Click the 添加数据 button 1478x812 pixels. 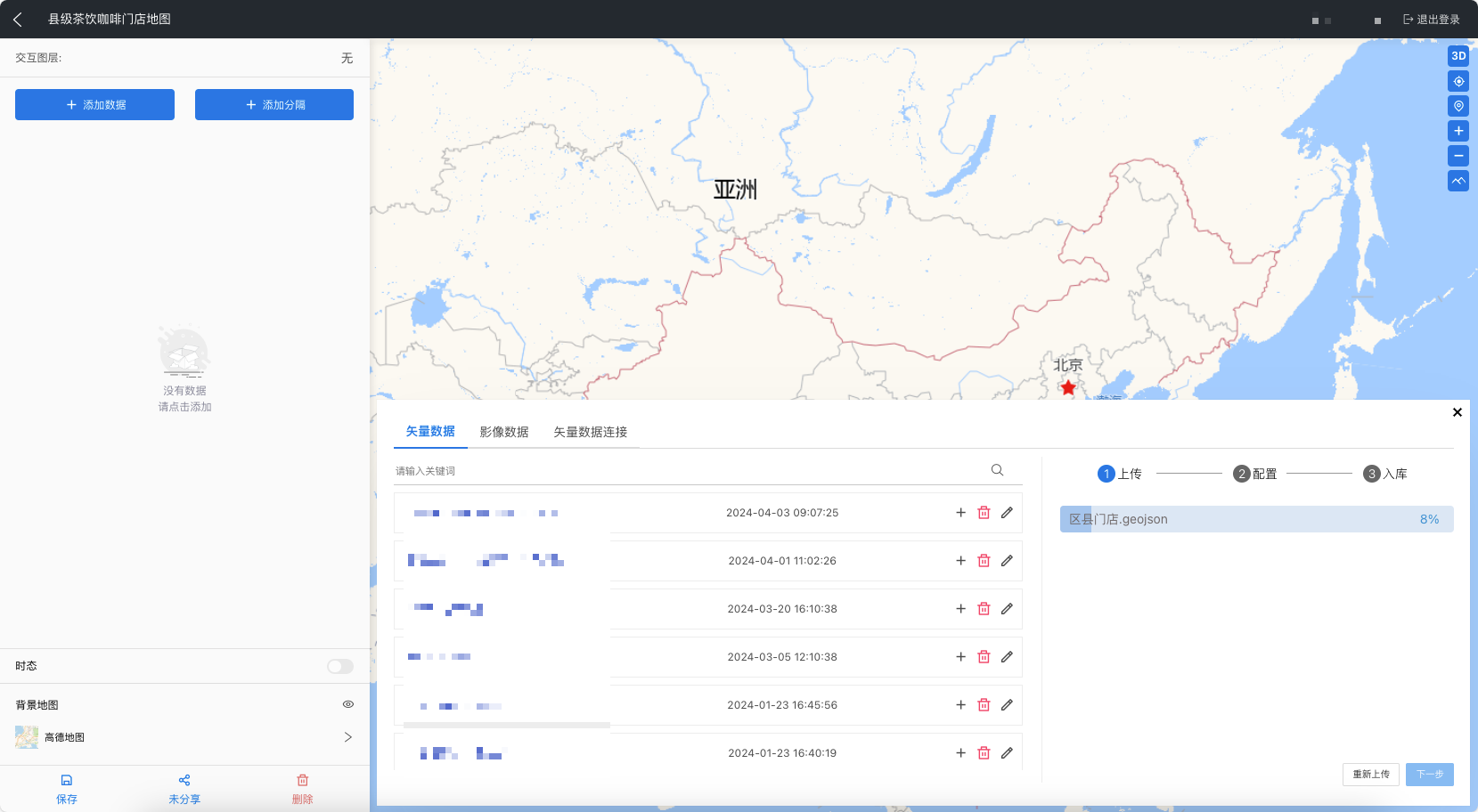[94, 104]
